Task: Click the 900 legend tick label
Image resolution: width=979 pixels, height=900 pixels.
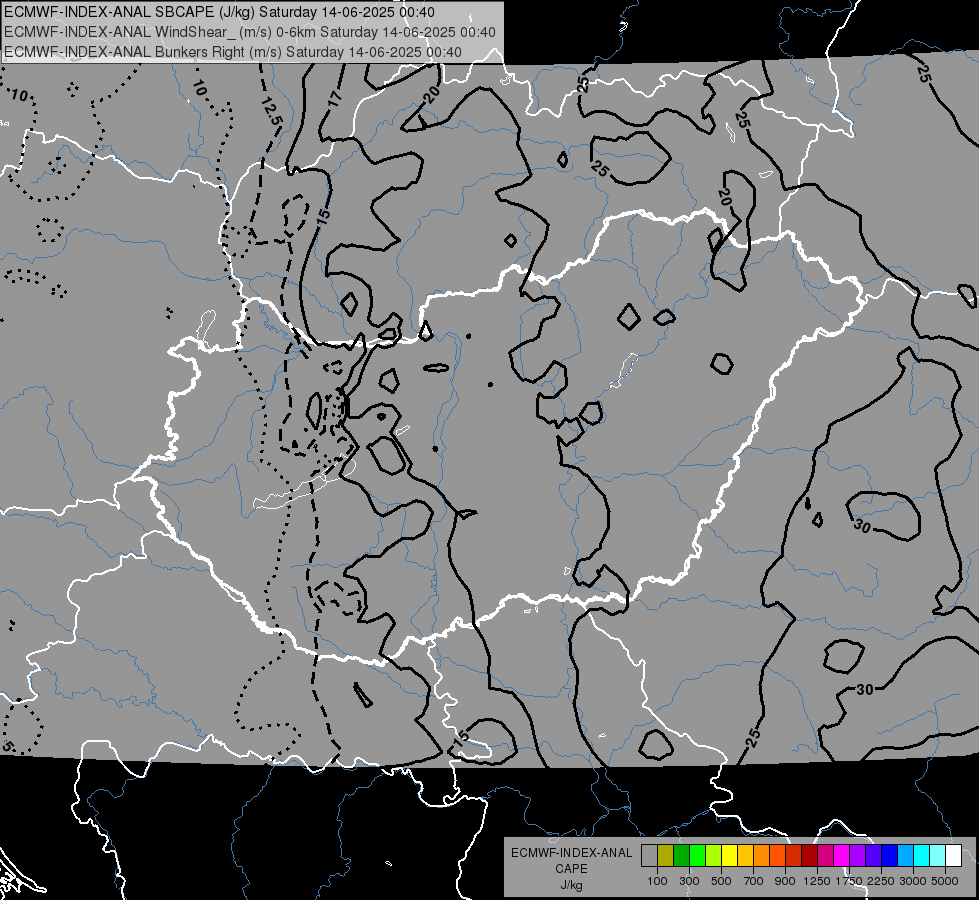Action: click(785, 881)
